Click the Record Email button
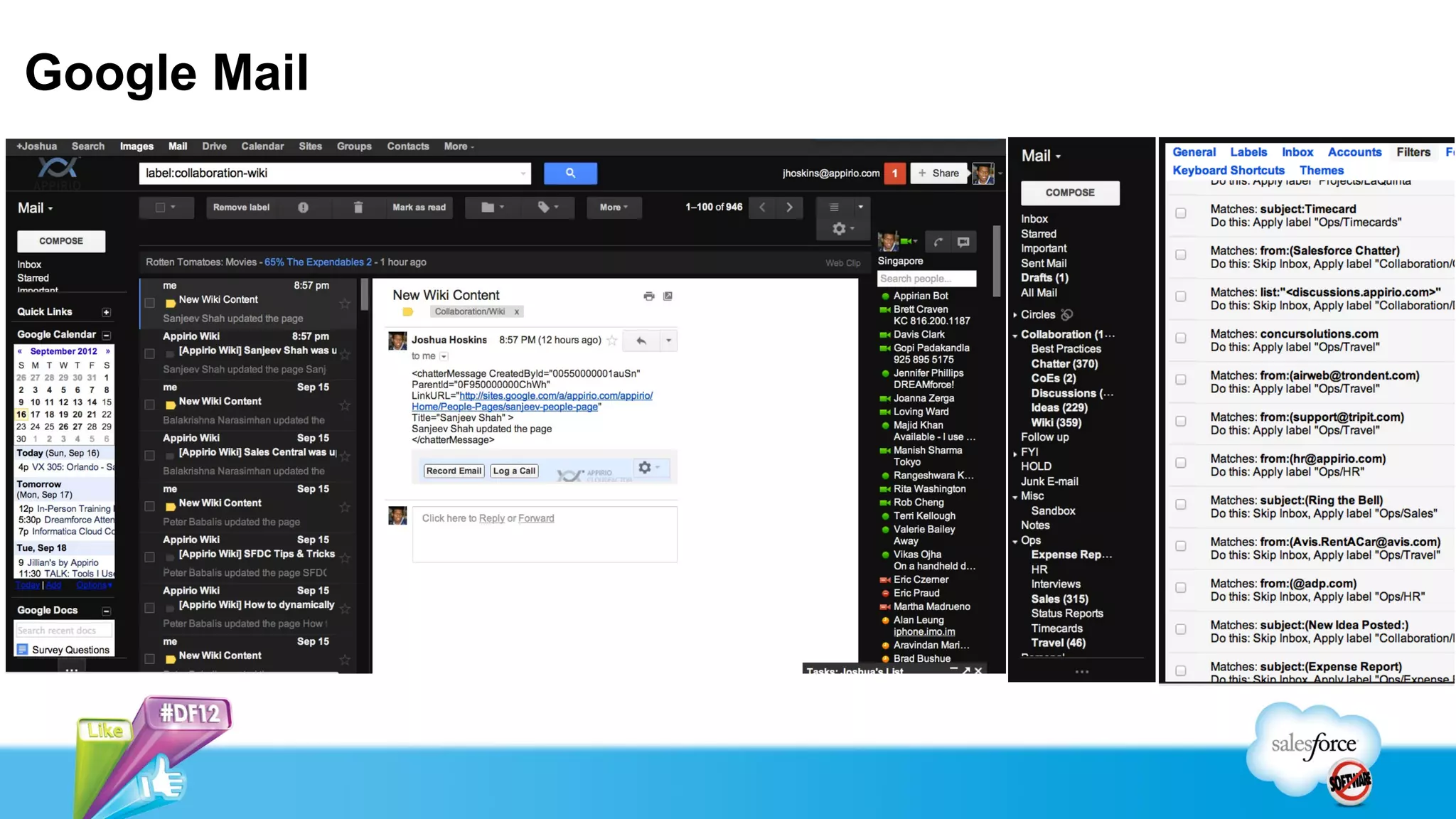 tap(454, 471)
